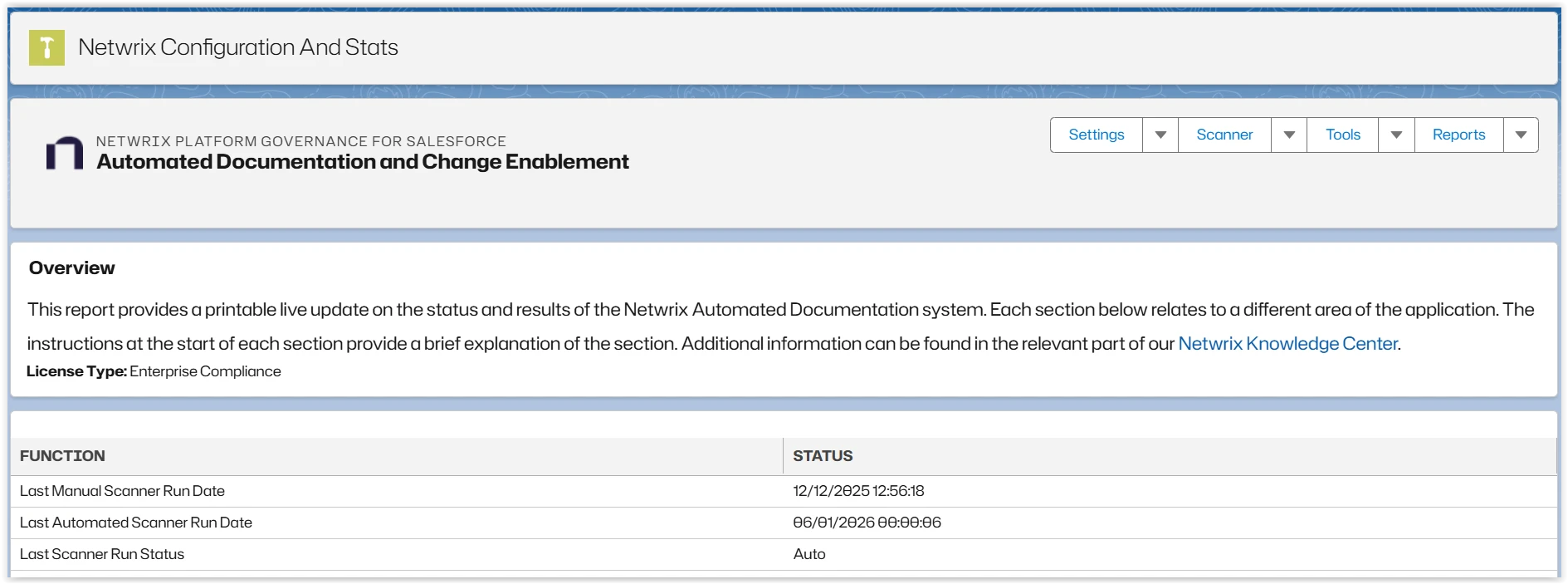
Task: Expand the Reports dropdown arrow
Action: tap(1521, 135)
